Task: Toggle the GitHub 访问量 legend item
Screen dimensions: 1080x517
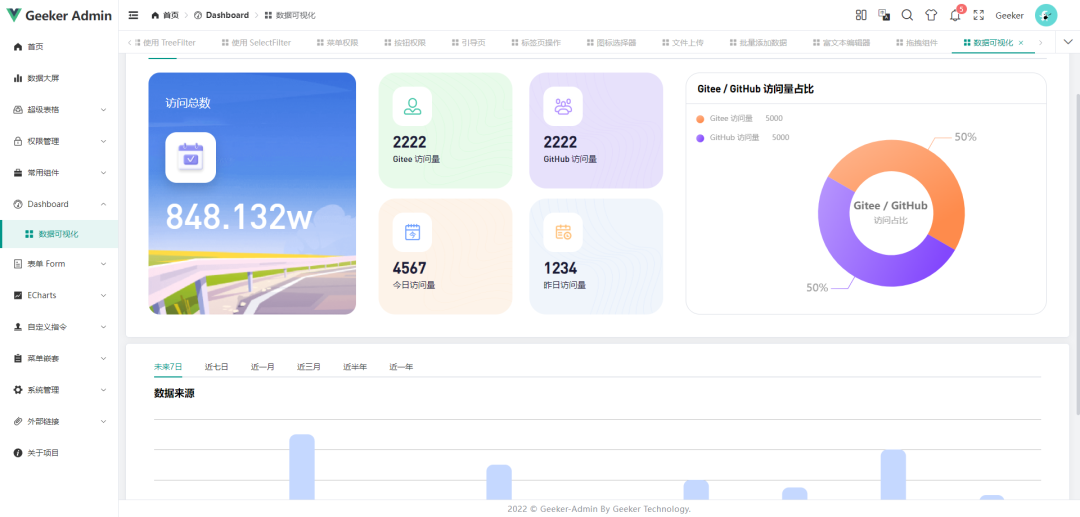Action: click(733, 137)
